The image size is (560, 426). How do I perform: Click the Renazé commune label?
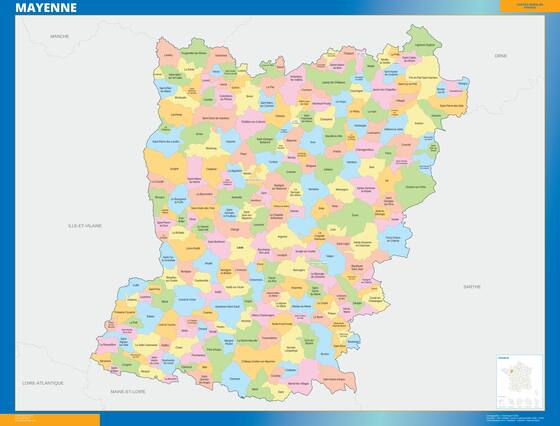click(x=145, y=371)
